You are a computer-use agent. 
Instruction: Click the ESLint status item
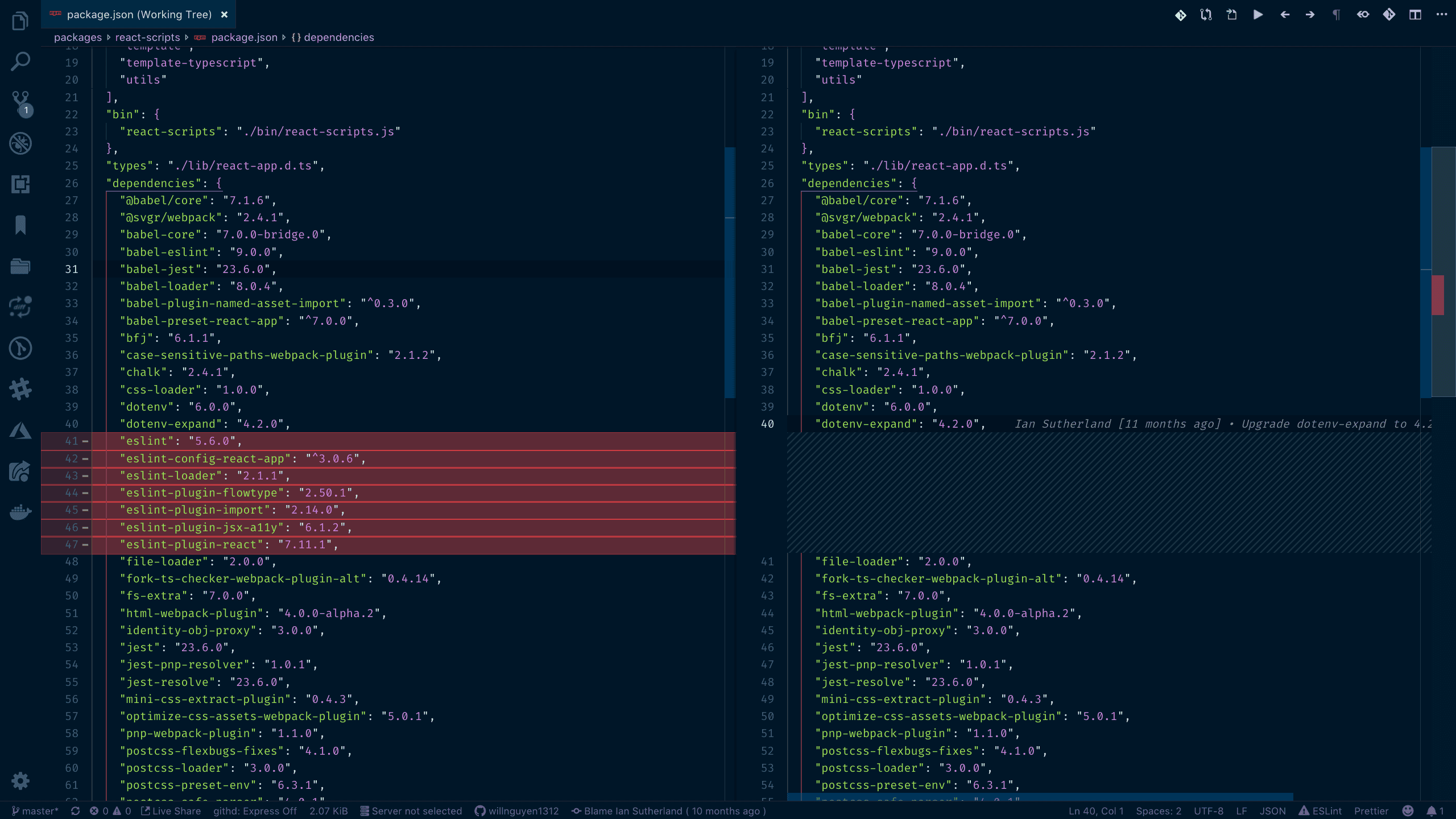point(1320,811)
